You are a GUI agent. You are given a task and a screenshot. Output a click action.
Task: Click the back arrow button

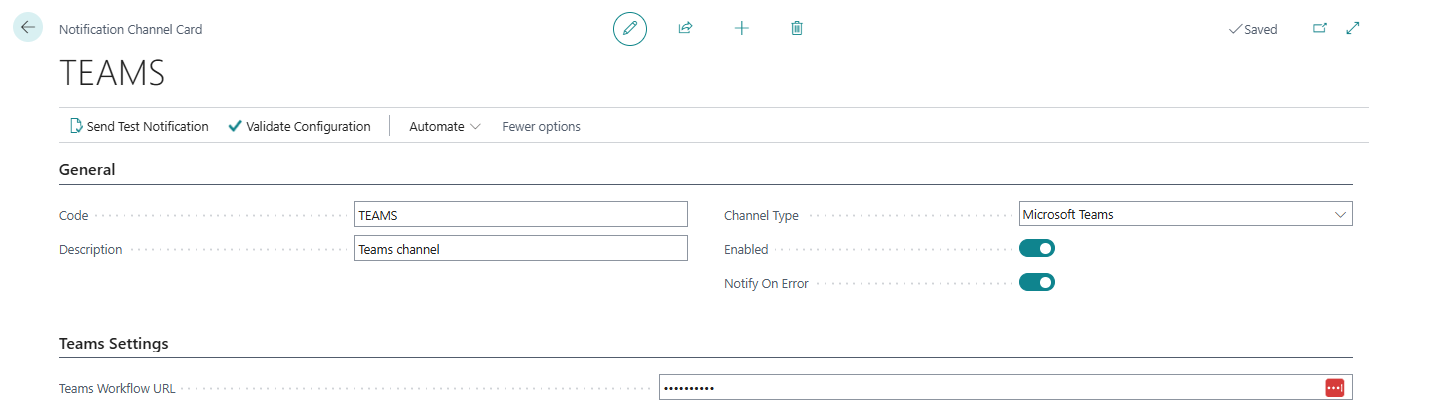[27, 28]
